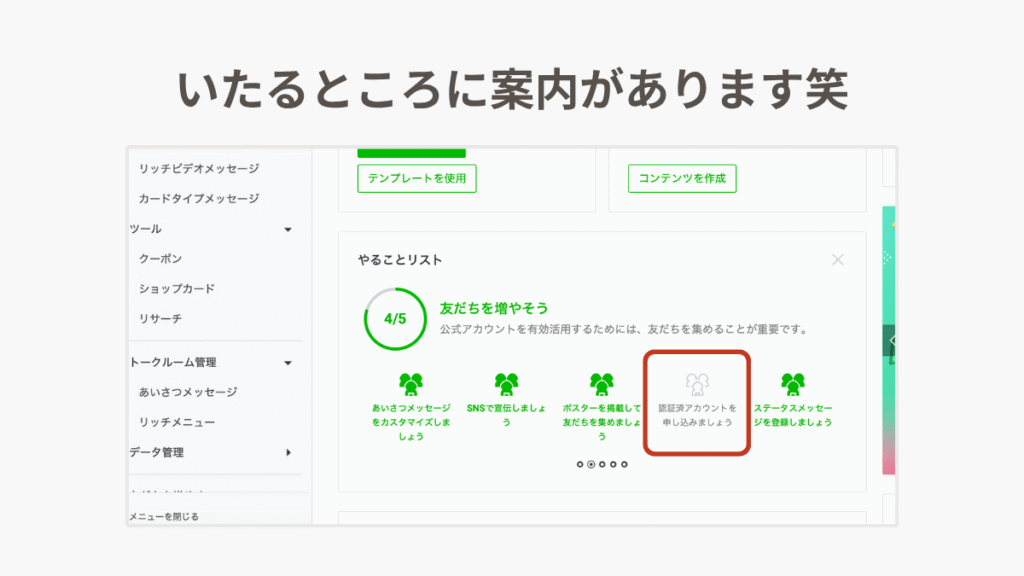
Task: Collapse the トークルーム管理 section arrow
Action: [x=288, y=363]
